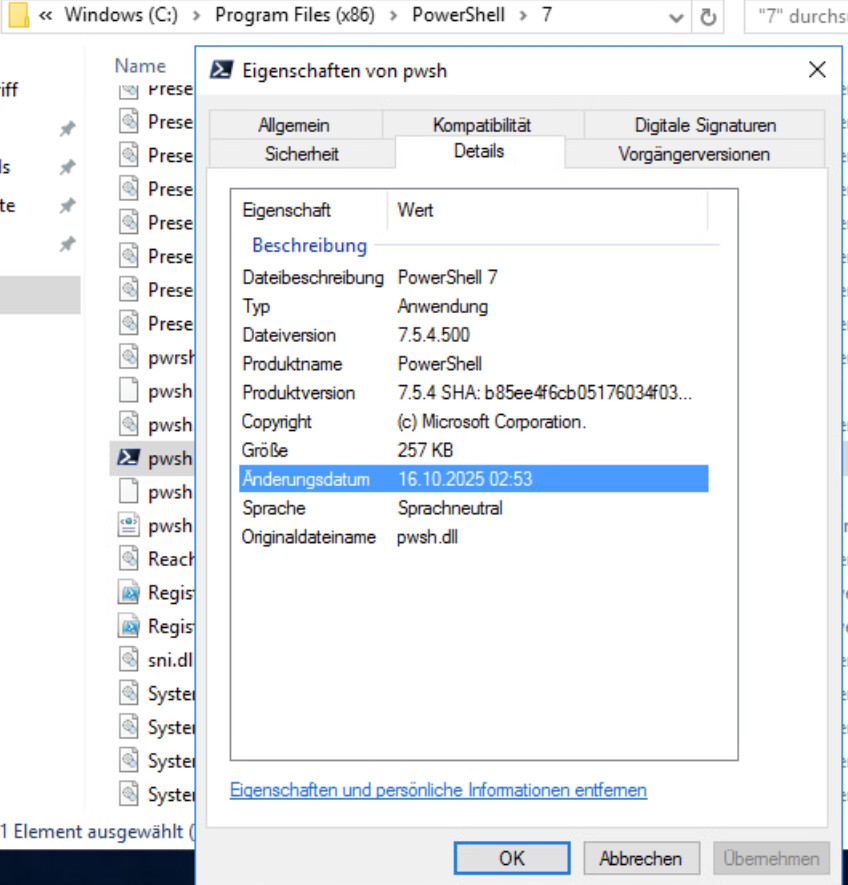Switch to the Allgemein tab
848x885 pixels.
click(293, 125)
